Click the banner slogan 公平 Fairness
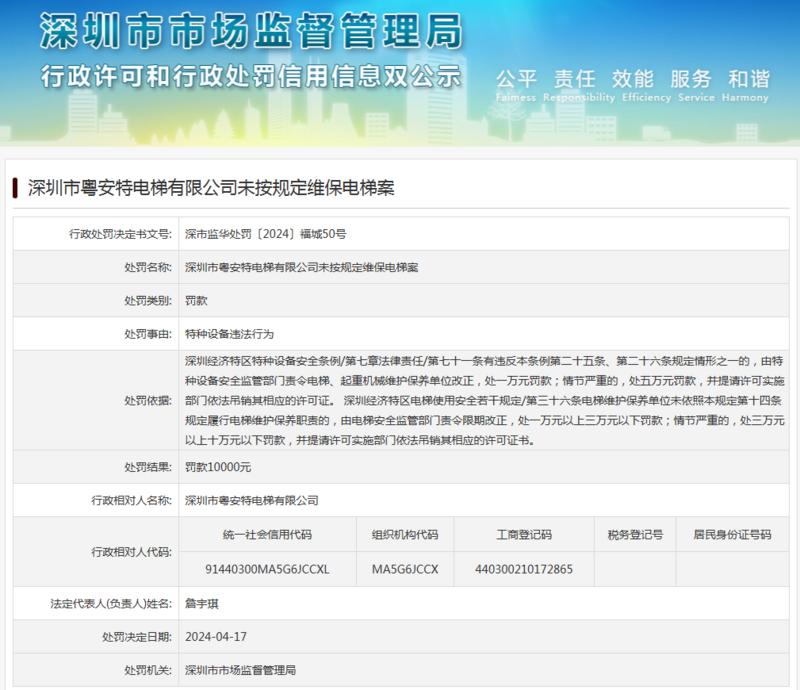 (x=516, y=85)
